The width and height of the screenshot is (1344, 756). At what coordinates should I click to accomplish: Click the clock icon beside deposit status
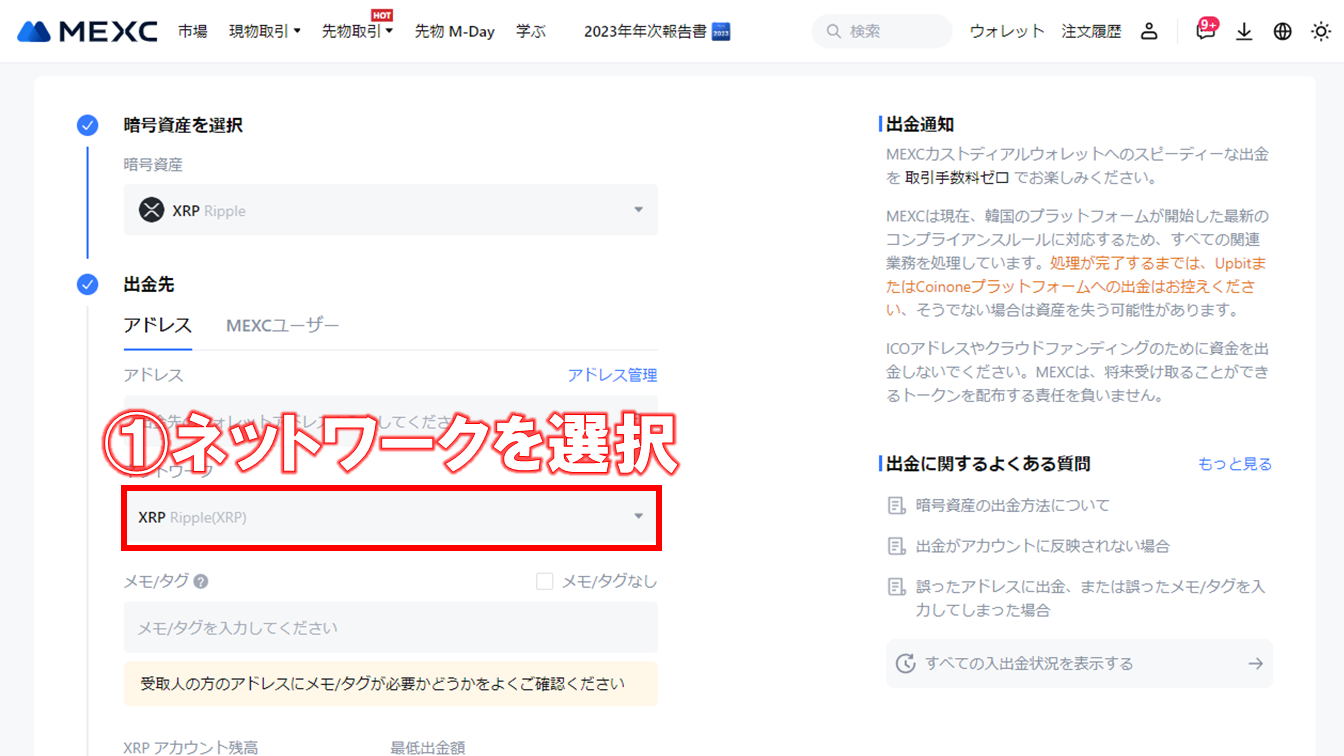[x=908, y=663]
